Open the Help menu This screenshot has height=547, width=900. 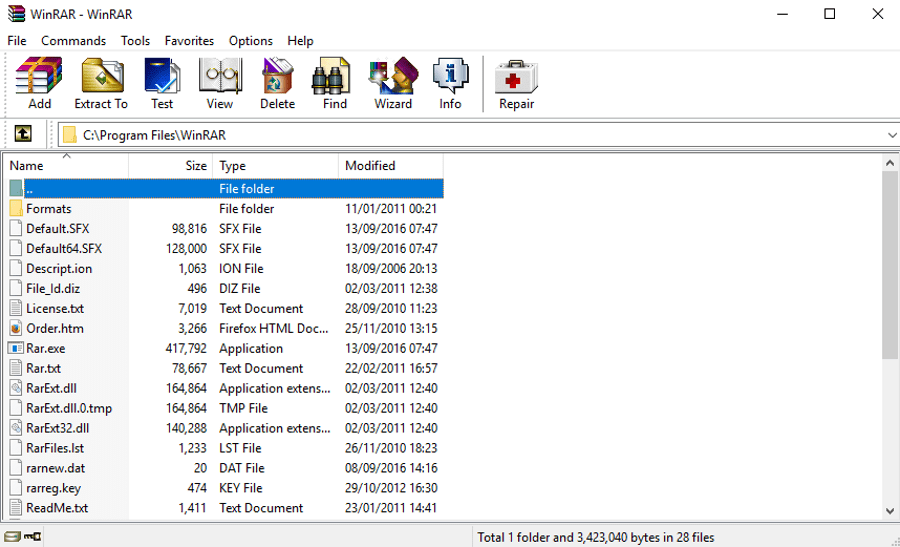click(x=300, y=41)
